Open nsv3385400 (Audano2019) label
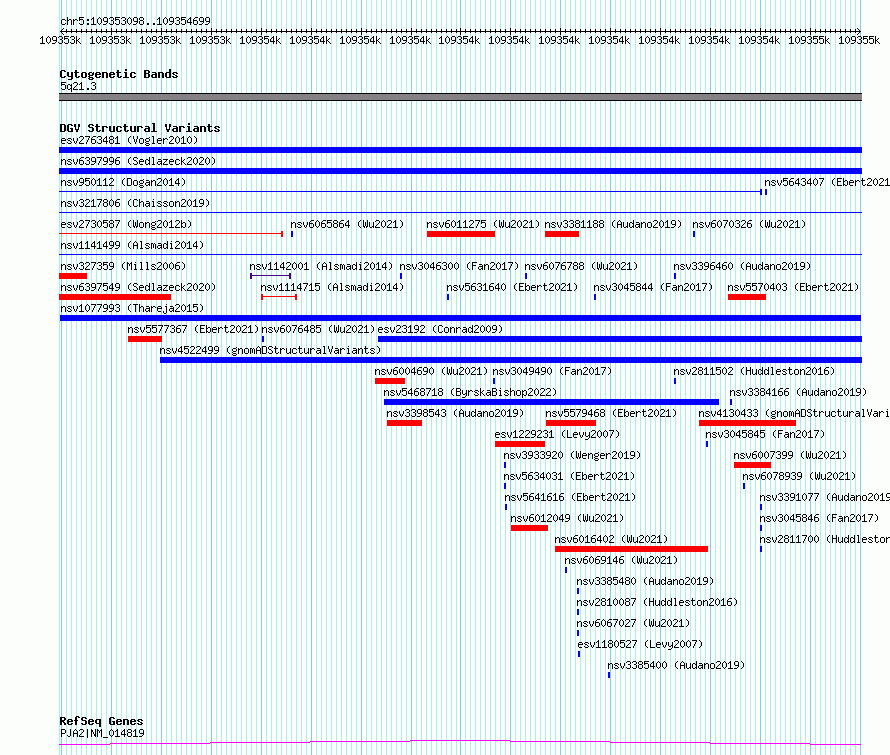Screen dimensions: 890x755 (x=676, y=665)
